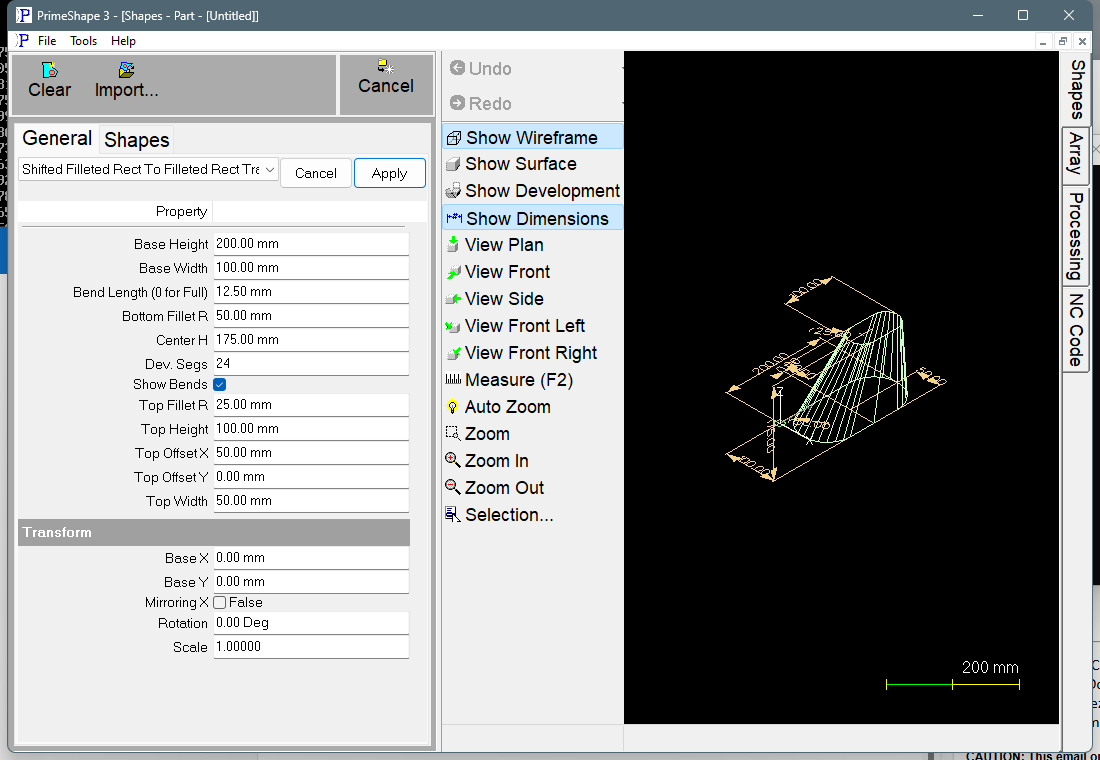The height and width of the screenshot is (760, 1100).
Task: Click the Transform section header
Action: (214, 533)
